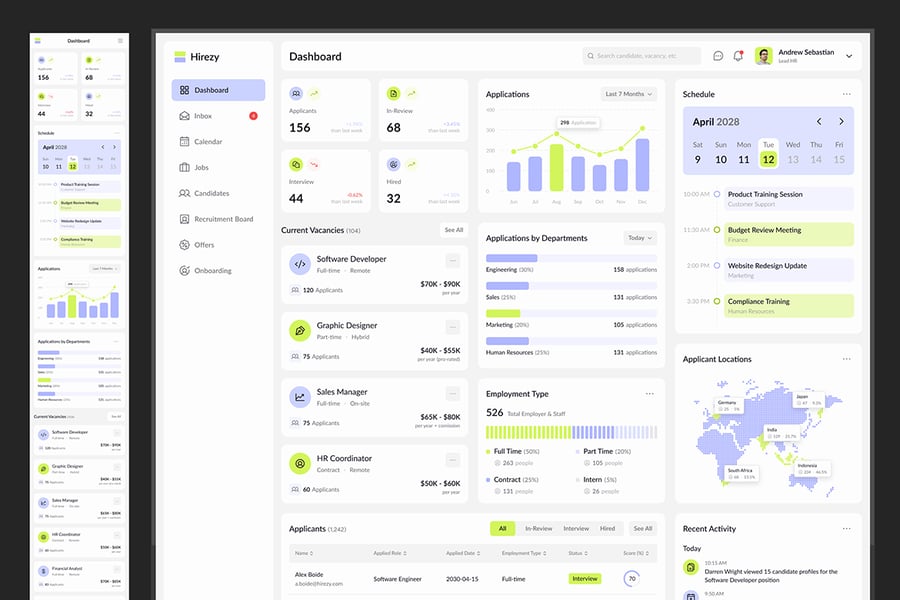Click the Software Developer code icon

click(x=299, y=264)
